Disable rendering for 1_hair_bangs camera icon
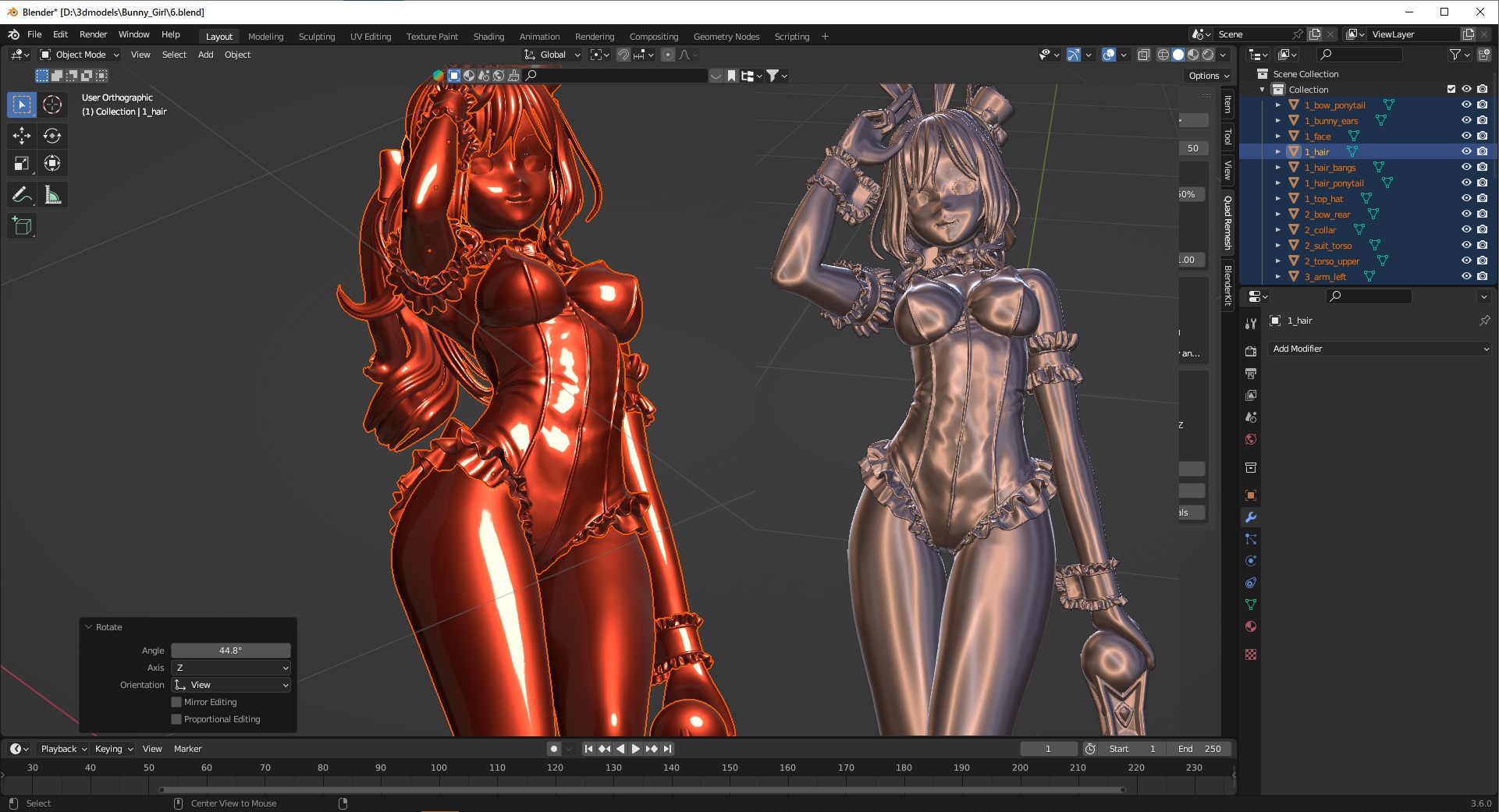This screenshot has width=1499, height=812. 1482,167
